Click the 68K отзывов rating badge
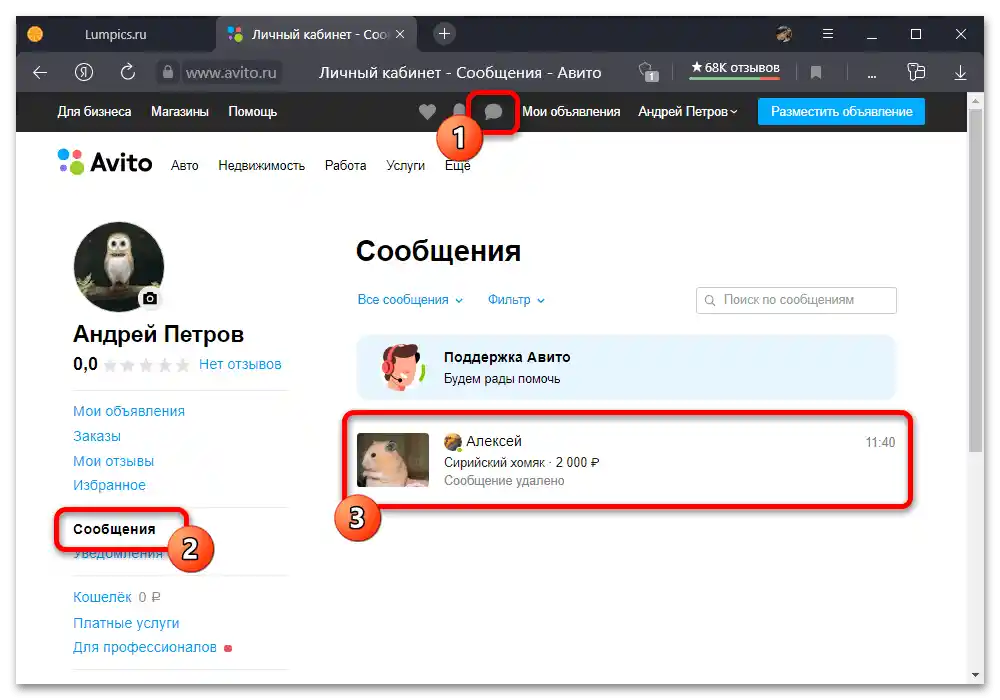1000x700 pixels. coord(735,69)
